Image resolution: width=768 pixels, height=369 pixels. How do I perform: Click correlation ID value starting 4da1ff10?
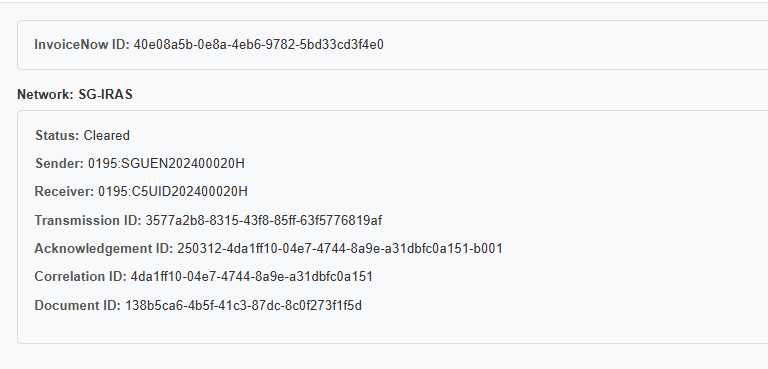[x=252, y=276]
